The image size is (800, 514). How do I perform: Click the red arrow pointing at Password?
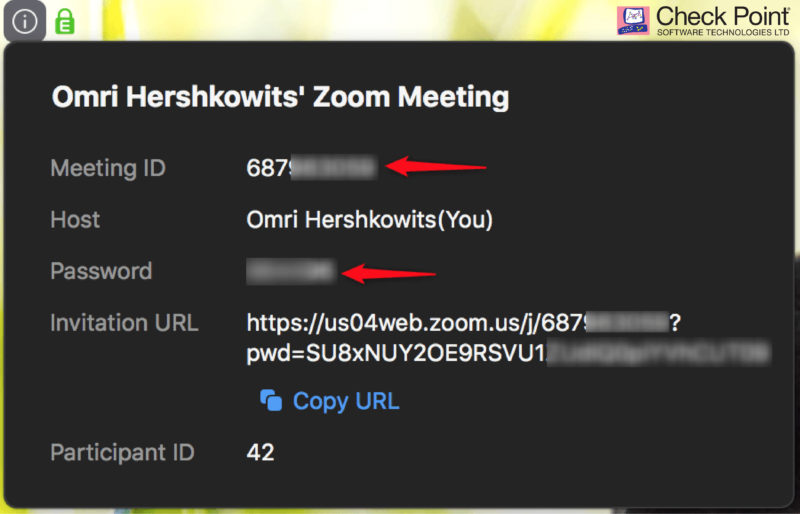pos(389,274)
